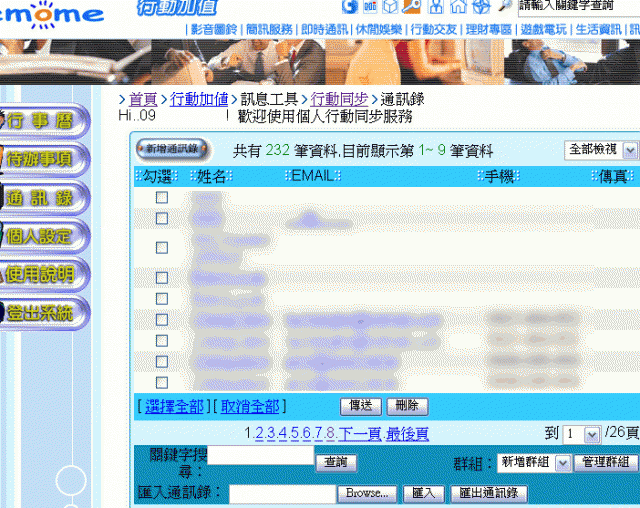Open the blue G globe icon
The image size is (640, 508).
(x=349, y=6)
